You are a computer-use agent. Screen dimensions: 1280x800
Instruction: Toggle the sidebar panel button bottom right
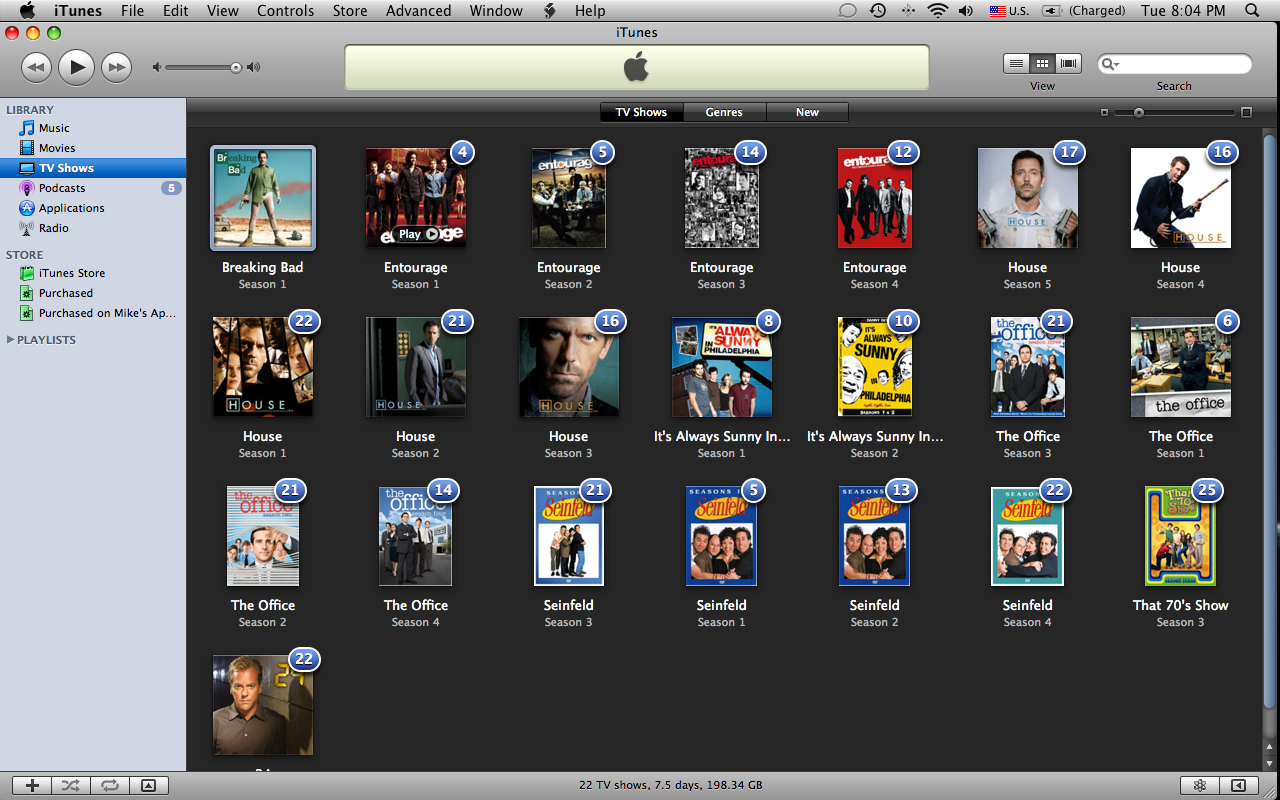(1238, 786)
